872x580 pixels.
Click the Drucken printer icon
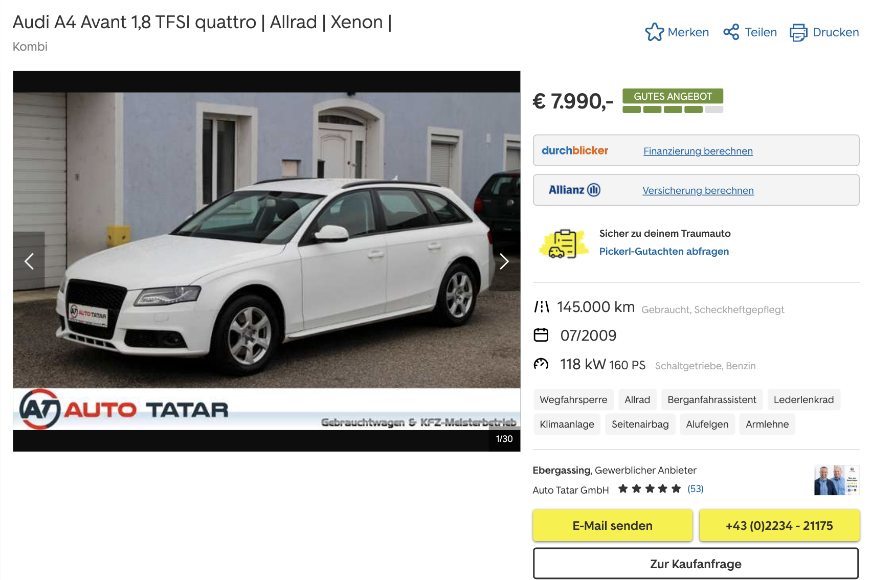799,33
